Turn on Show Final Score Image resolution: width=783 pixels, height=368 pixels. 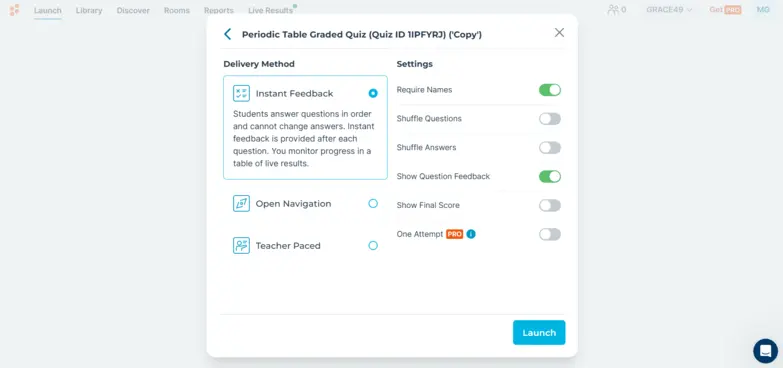pyautogui.click(x=550, y=205)
